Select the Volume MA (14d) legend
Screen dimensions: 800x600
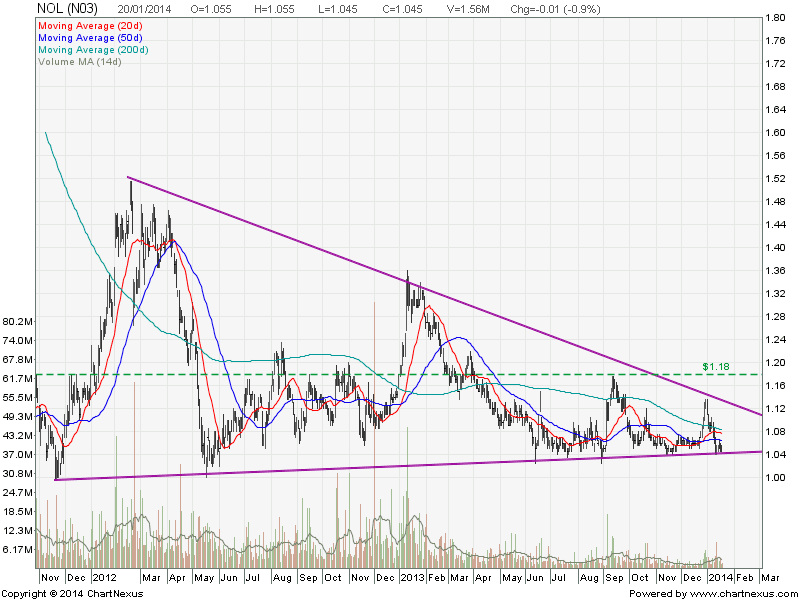80,62
